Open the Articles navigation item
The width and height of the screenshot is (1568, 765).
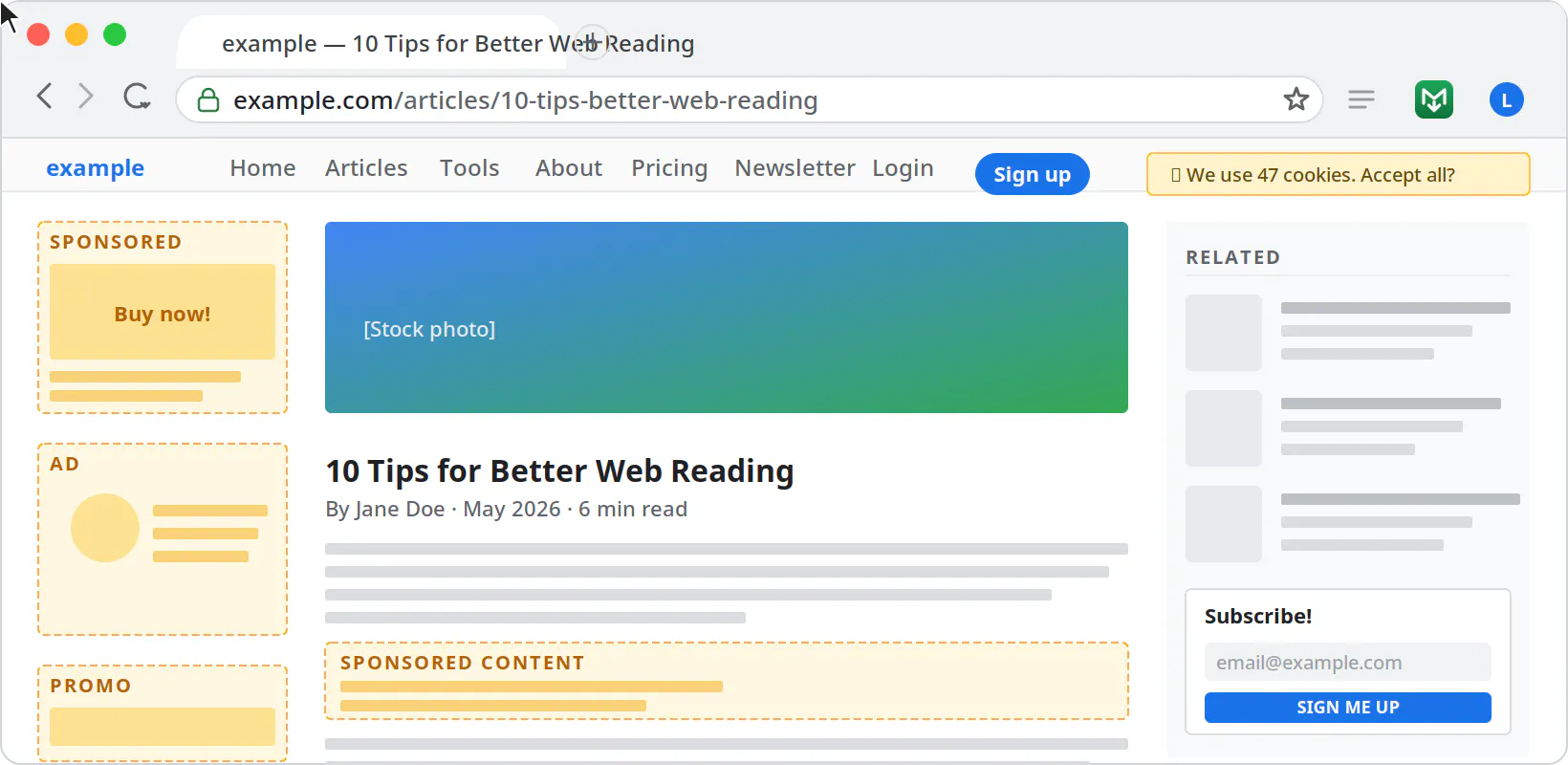tap(366, 168)
